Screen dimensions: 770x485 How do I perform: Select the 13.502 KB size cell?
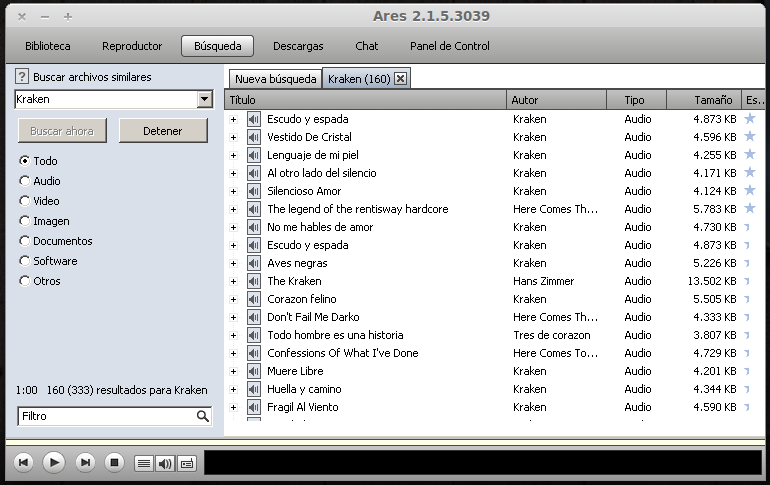[x=712, y=281]
